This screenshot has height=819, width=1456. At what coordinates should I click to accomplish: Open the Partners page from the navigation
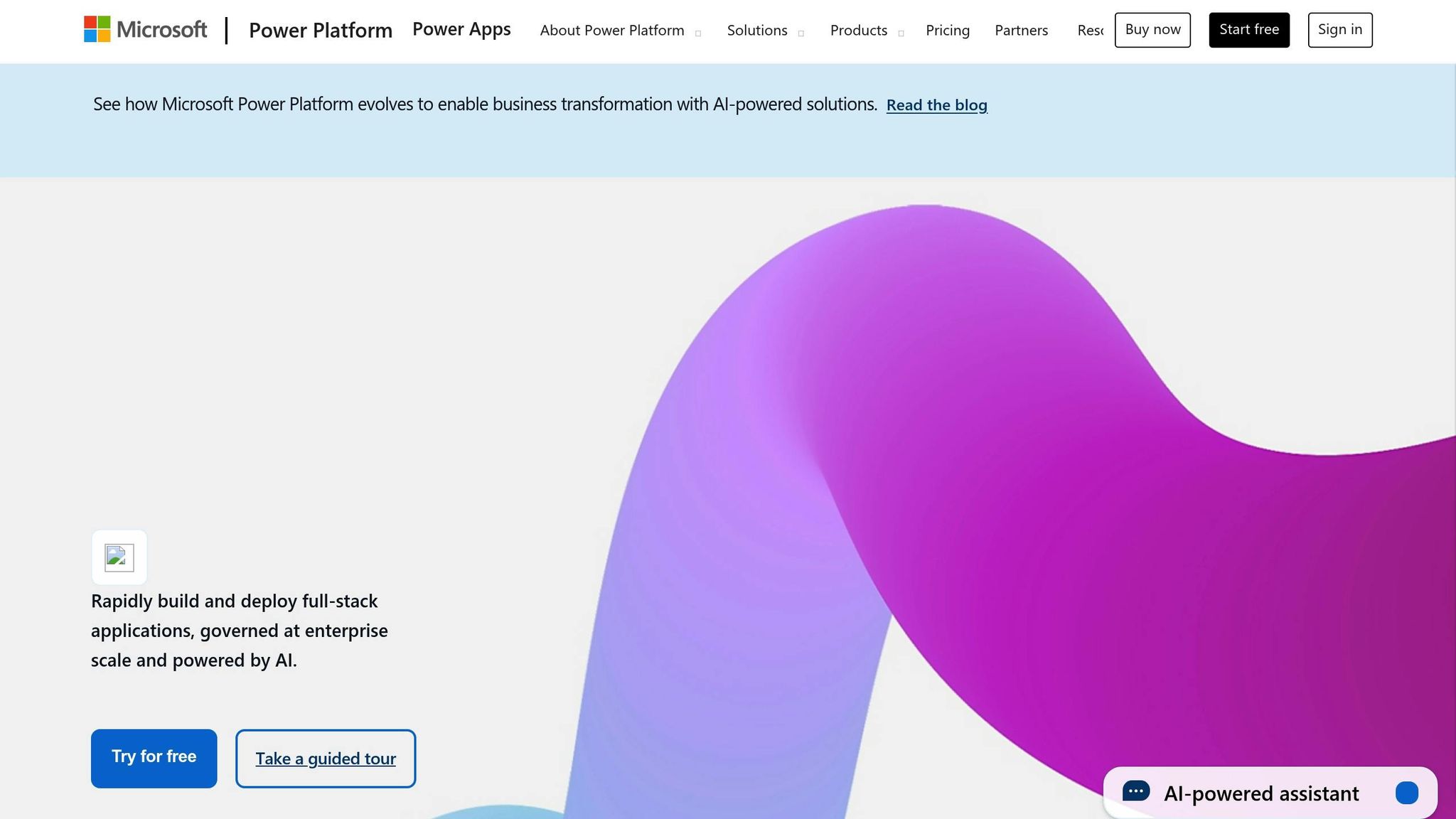pyautogui.click(x=1021, y=31)
